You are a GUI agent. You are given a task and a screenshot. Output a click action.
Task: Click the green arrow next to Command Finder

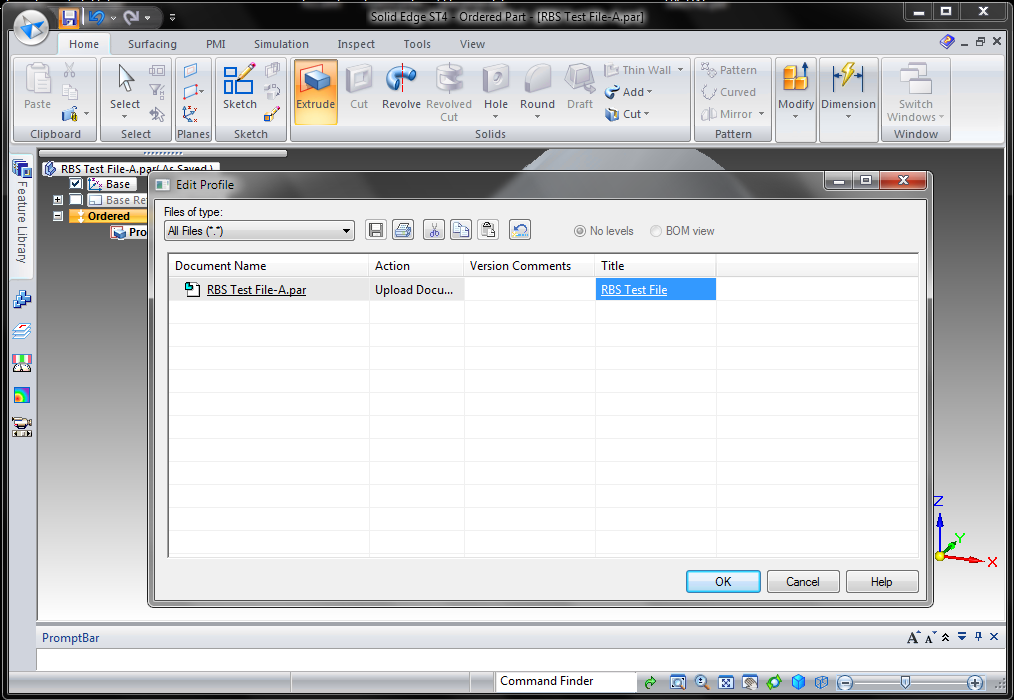click(651, 682)
